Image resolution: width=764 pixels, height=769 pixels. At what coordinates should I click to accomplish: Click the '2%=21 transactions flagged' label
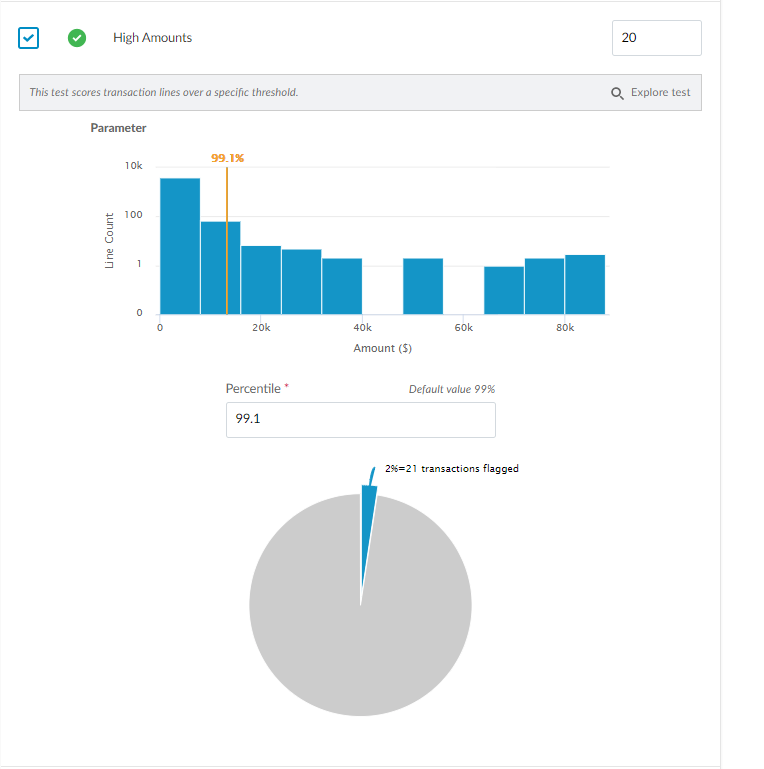[x=452, y=468]
